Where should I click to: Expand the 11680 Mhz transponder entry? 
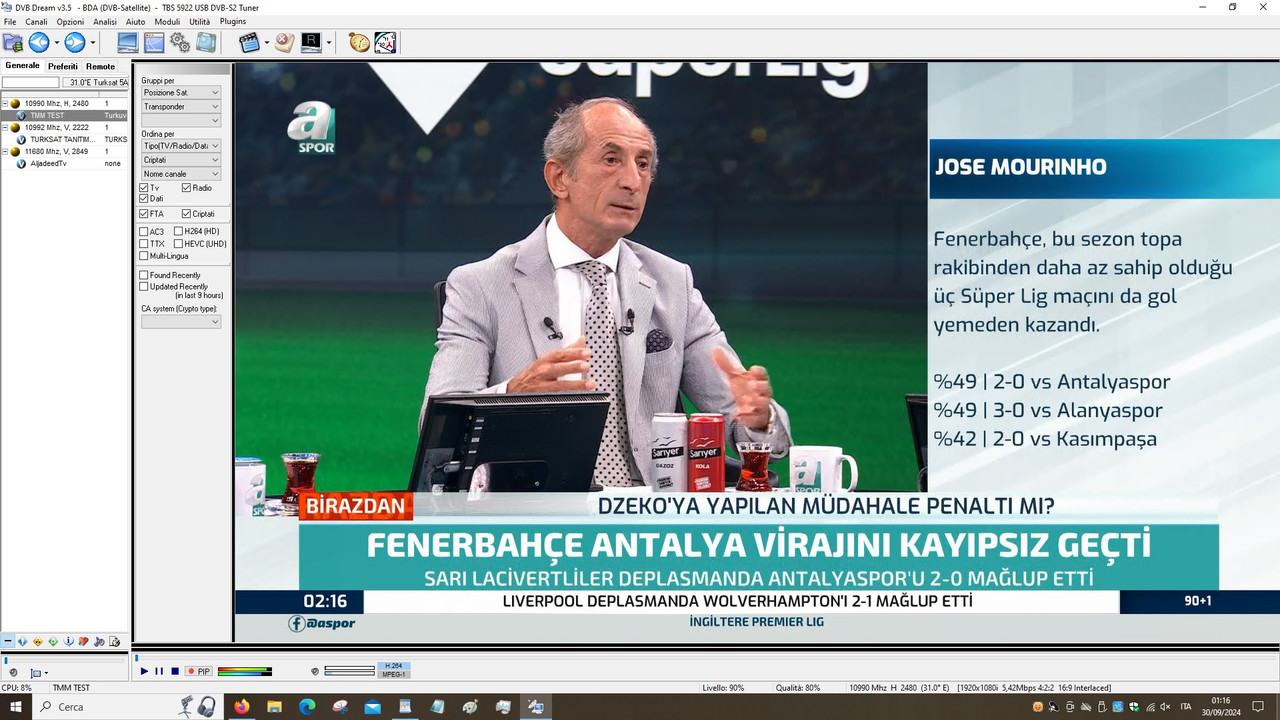click(x=6, y=151)
